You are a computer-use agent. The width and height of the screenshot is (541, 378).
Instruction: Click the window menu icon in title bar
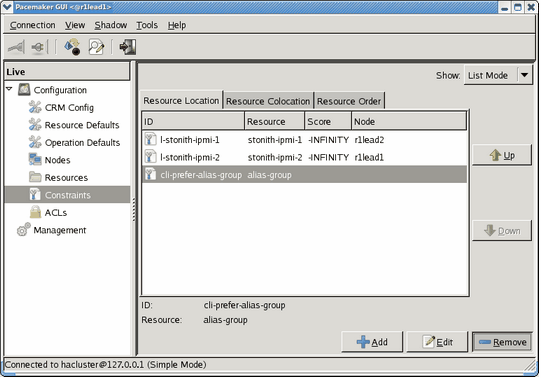pos(7,7)
